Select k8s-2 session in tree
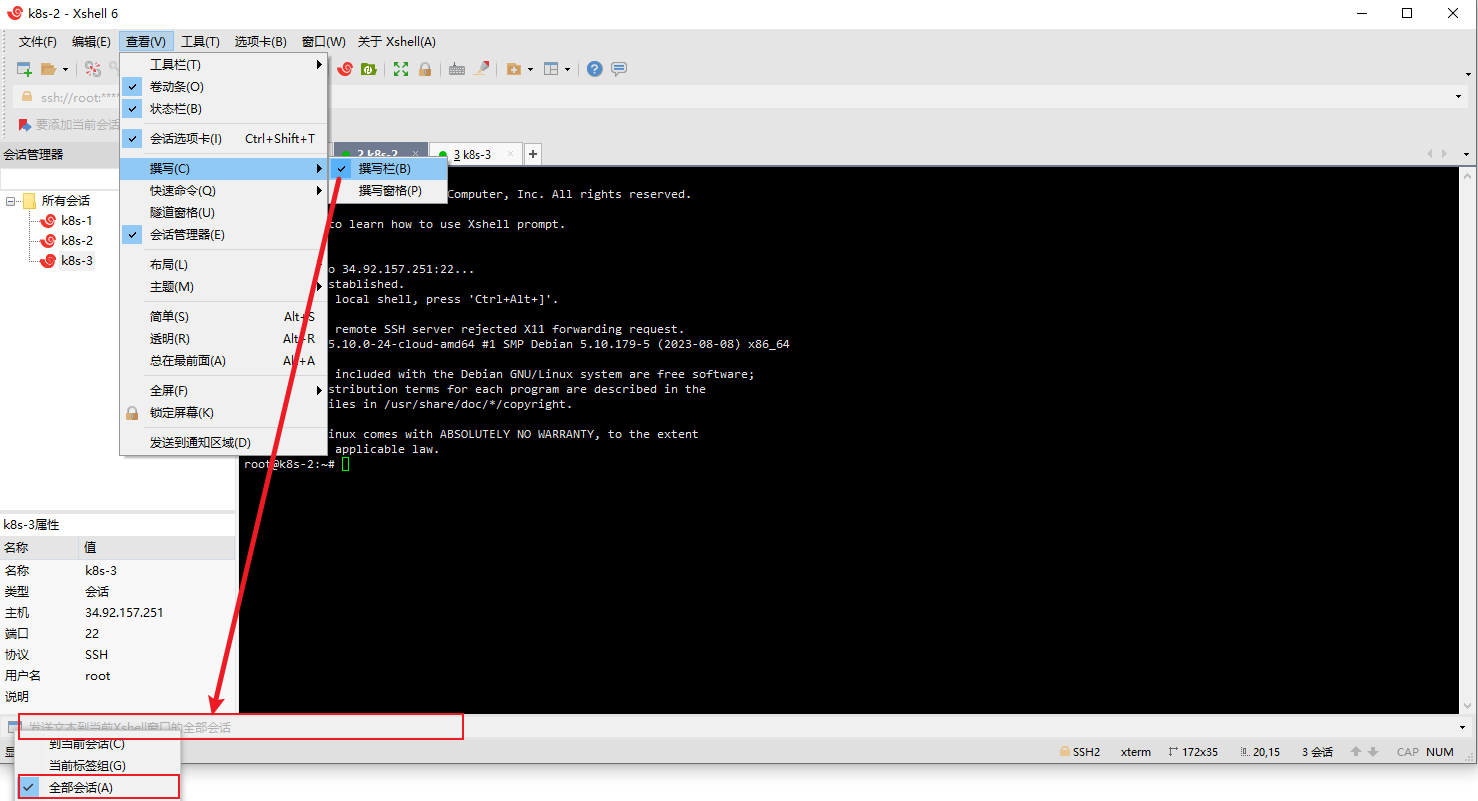This screenshot has height=801, width=1478. pos(76,241)
